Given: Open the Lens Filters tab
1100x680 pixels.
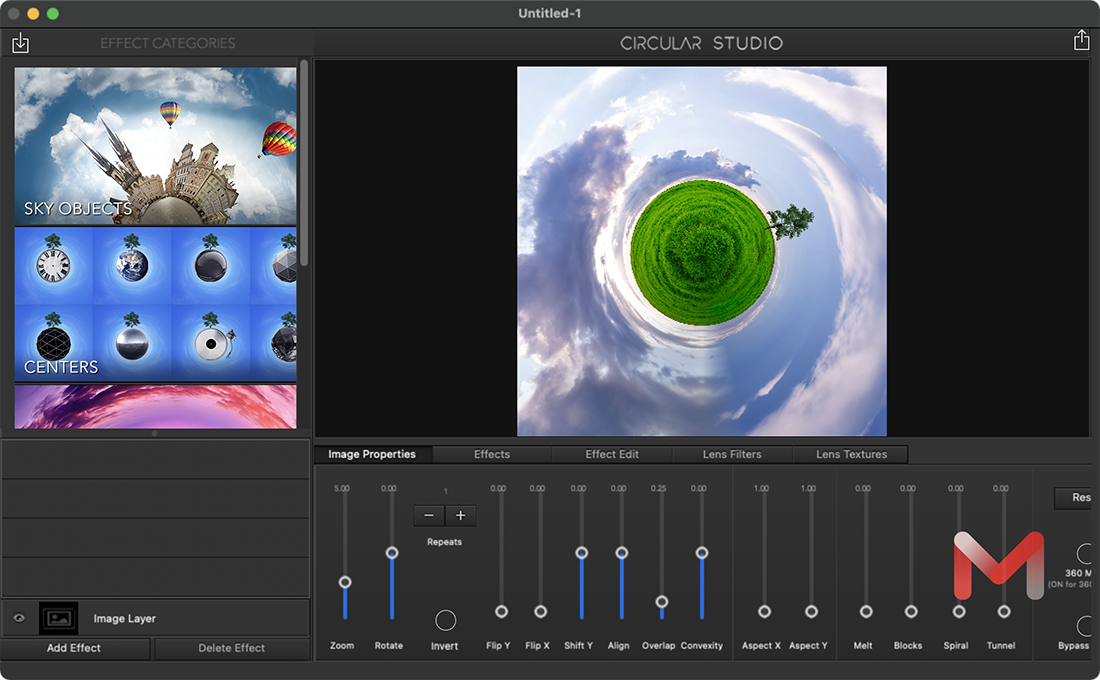Looking at the screenshot, I should click(732, 454).
